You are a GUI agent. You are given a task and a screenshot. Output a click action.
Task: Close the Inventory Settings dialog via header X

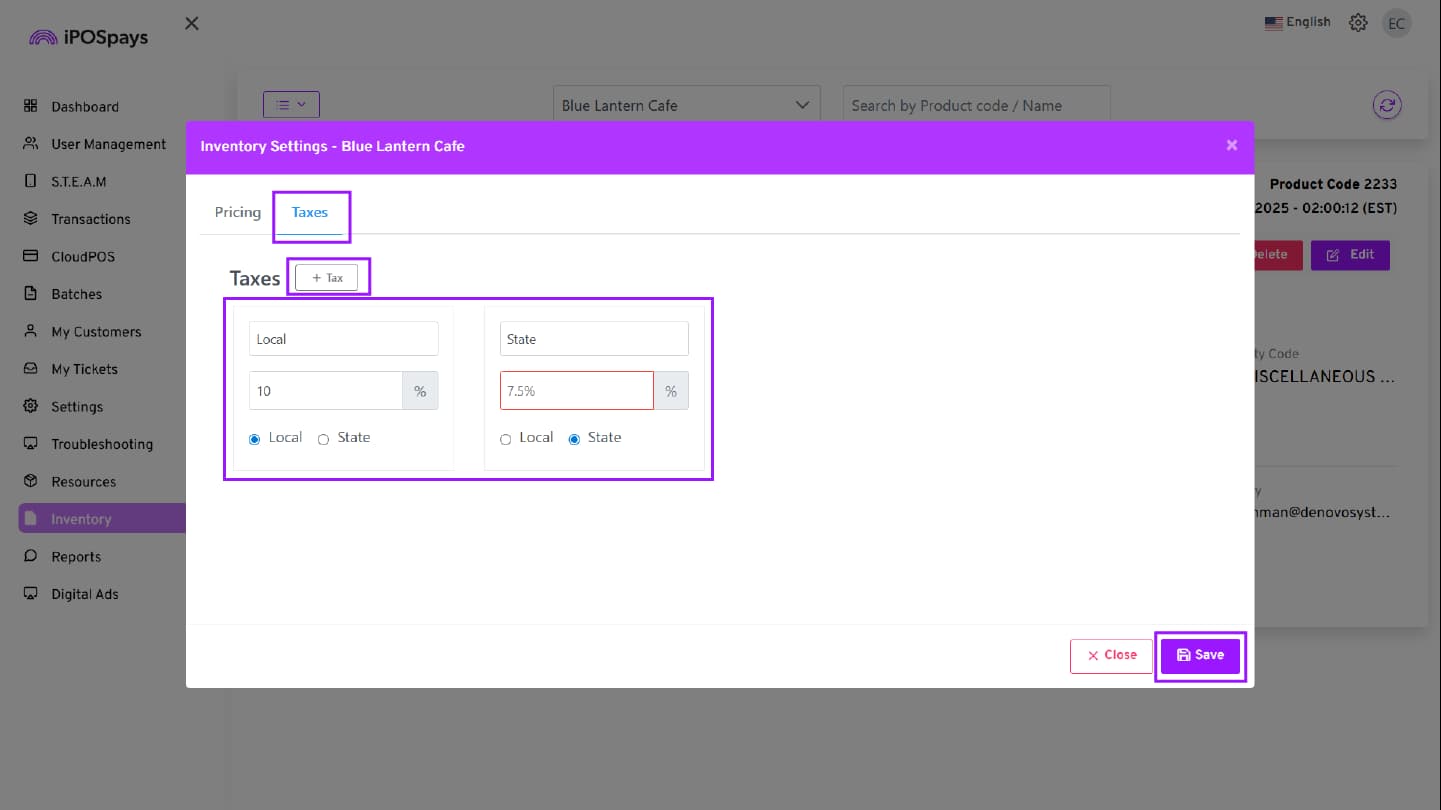click(x=1232, y=146)
